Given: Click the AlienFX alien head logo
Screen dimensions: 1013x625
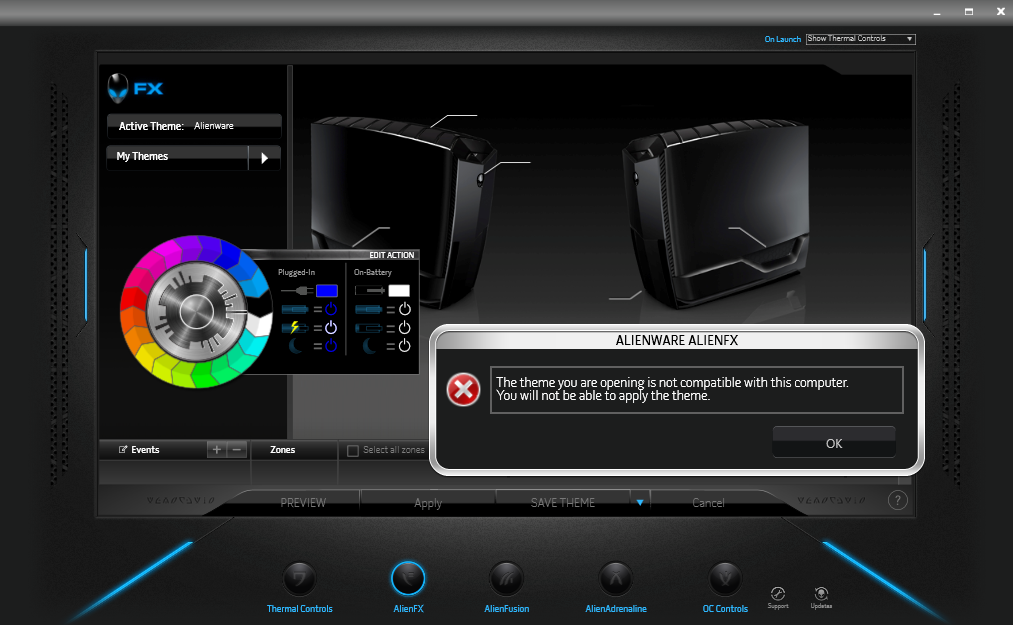Looking at the screenshot, I should [x=118, y=89].
